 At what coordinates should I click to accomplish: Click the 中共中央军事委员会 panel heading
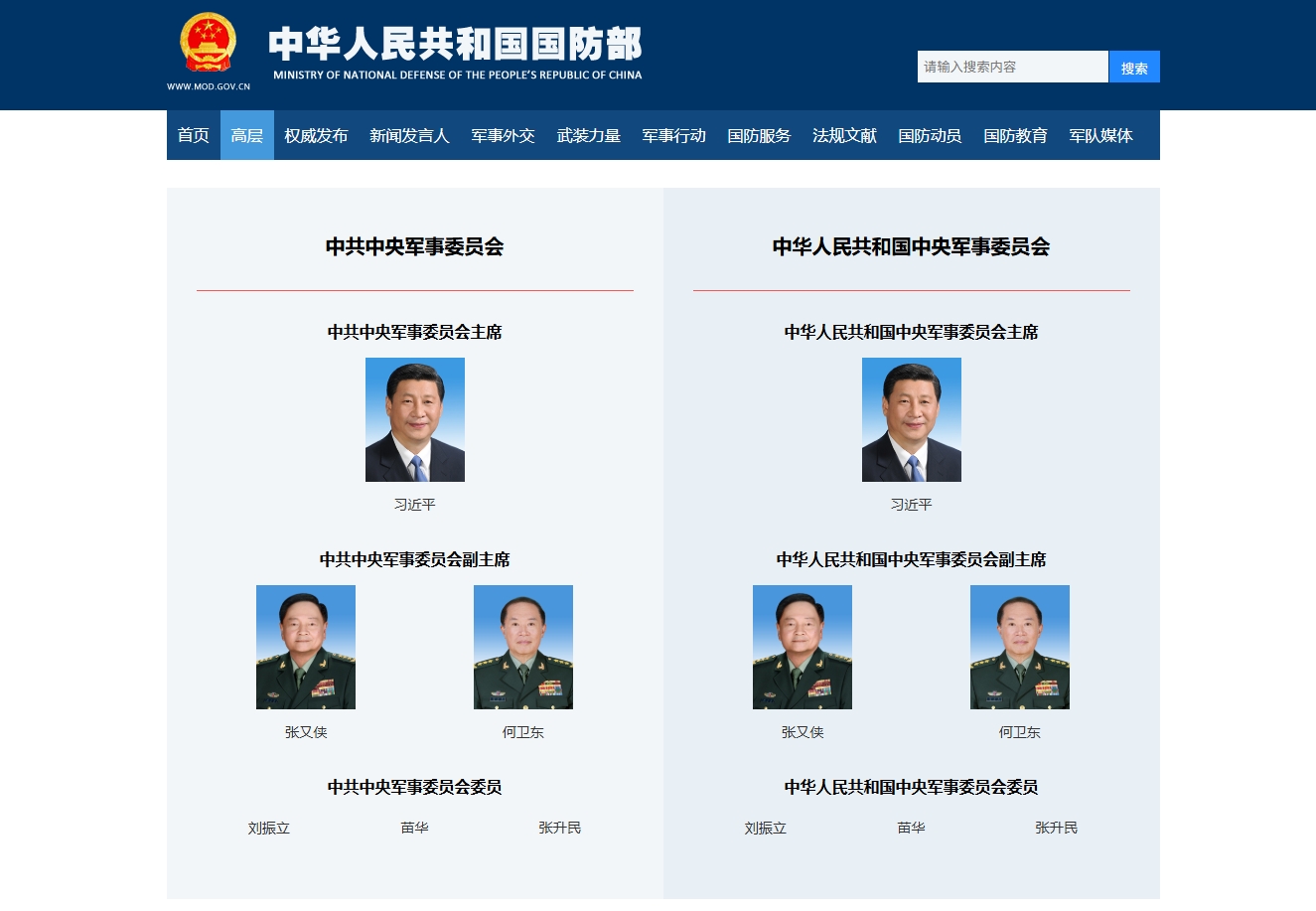[x=415, y=246]
